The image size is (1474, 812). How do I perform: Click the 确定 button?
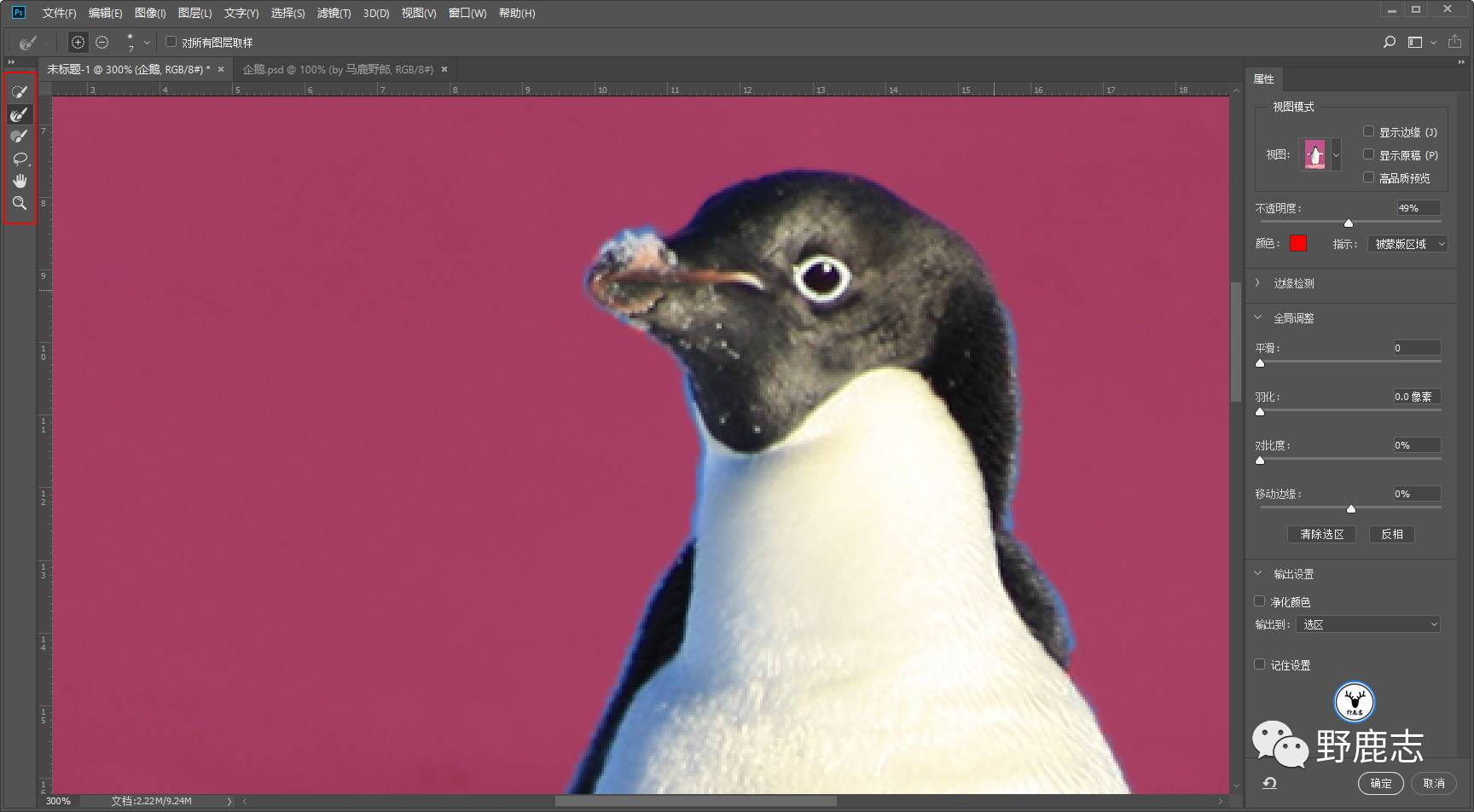[x=1380, y=783]
